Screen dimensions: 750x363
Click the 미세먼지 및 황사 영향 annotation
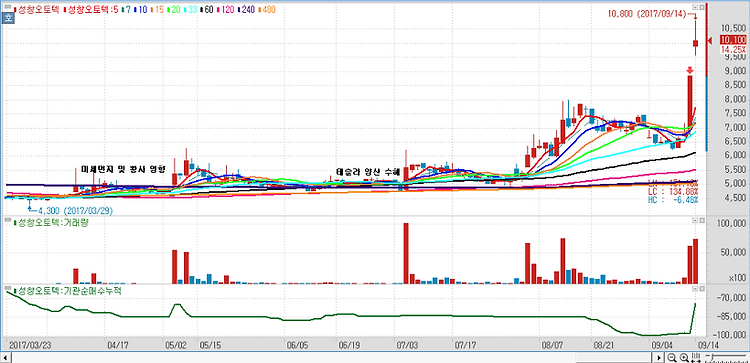coord(123,169)
